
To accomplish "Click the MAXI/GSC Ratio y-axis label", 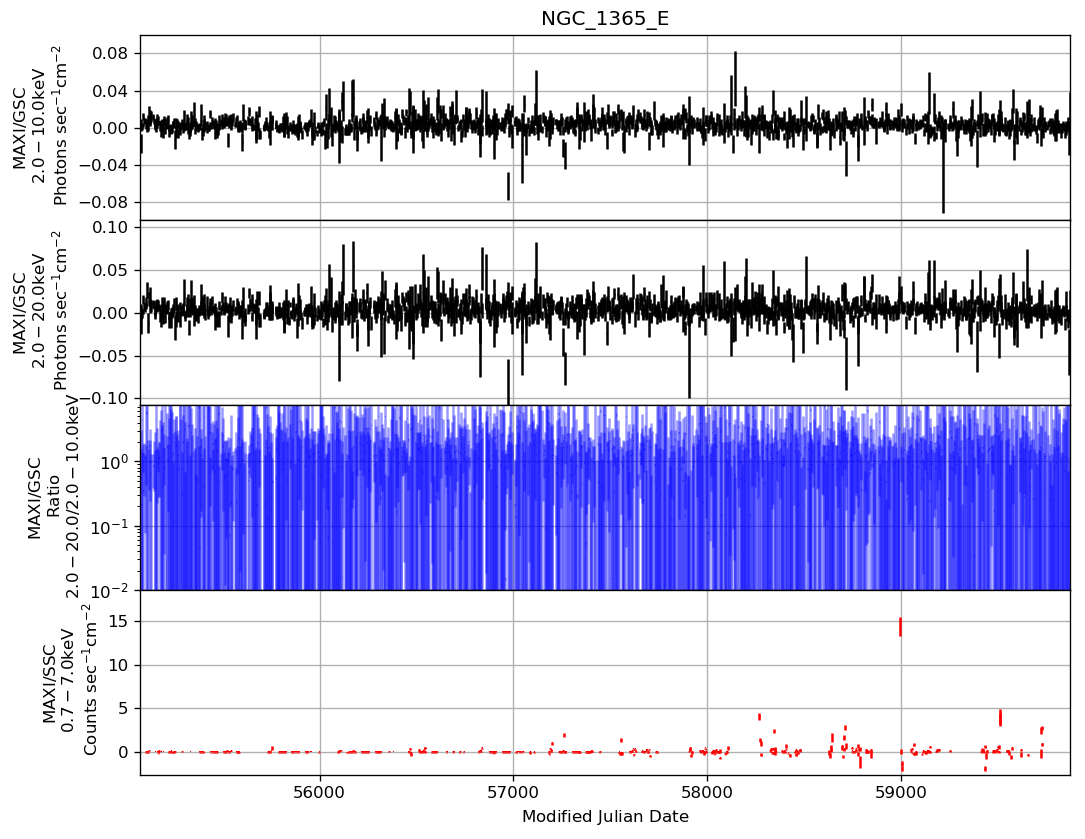I will [x=54, y=497].
